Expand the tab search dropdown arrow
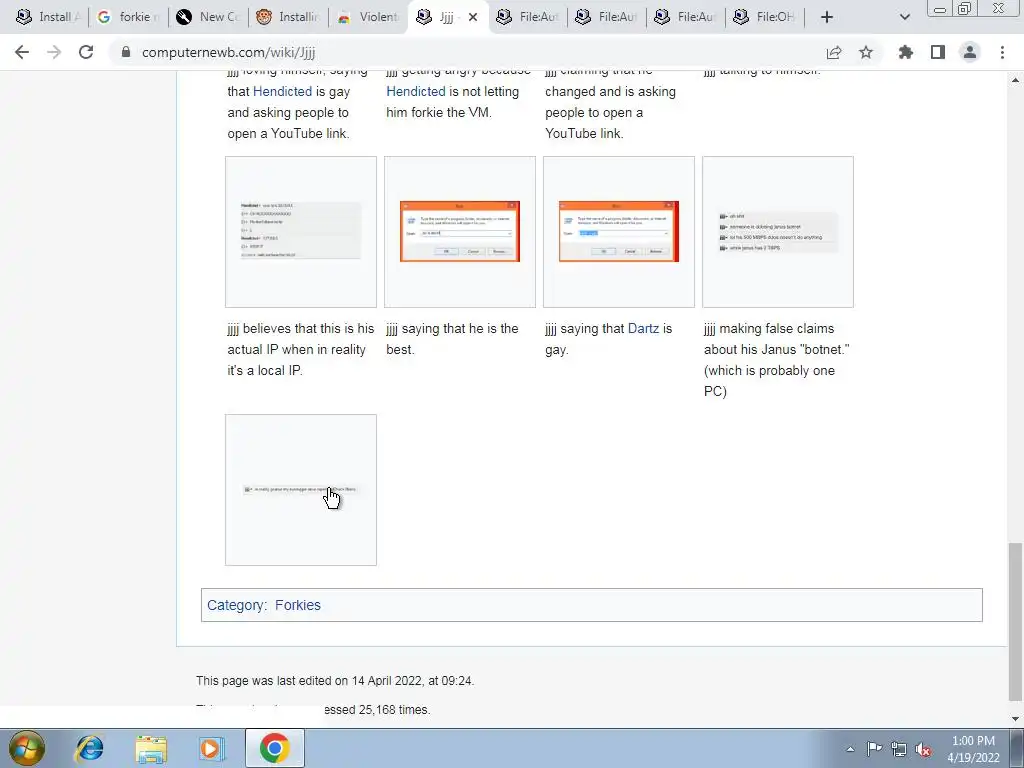Screen dimensions: 1024x768 point(904,17)
